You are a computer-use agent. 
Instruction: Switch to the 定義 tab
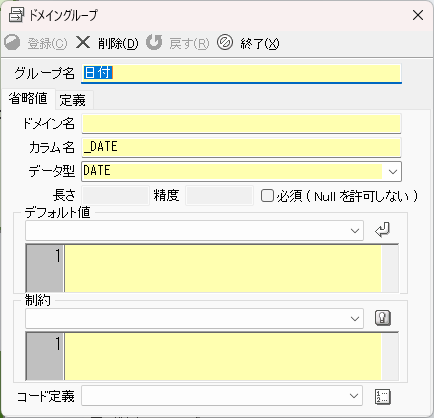coord(73,100)
